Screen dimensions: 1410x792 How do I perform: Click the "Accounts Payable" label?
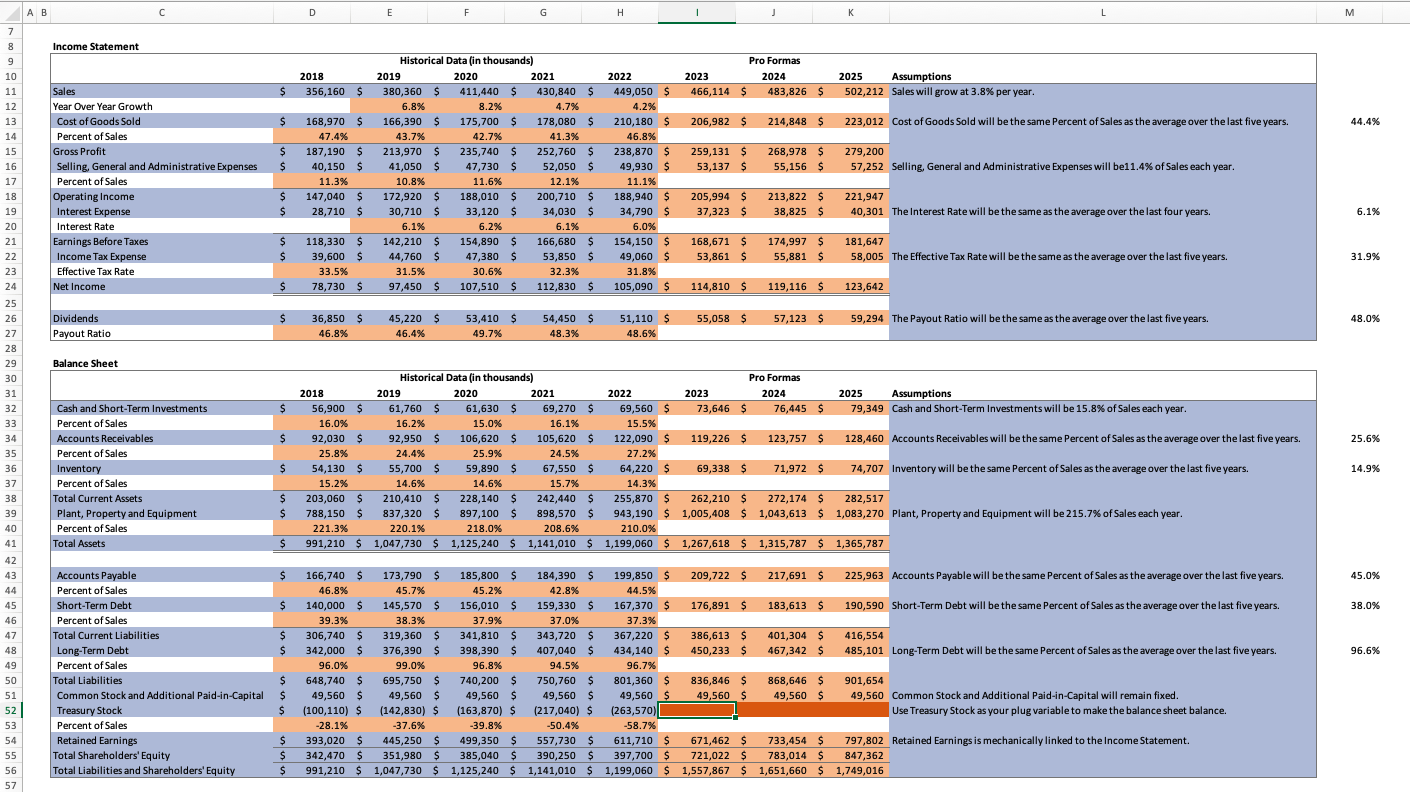click(x=97, y=575)
